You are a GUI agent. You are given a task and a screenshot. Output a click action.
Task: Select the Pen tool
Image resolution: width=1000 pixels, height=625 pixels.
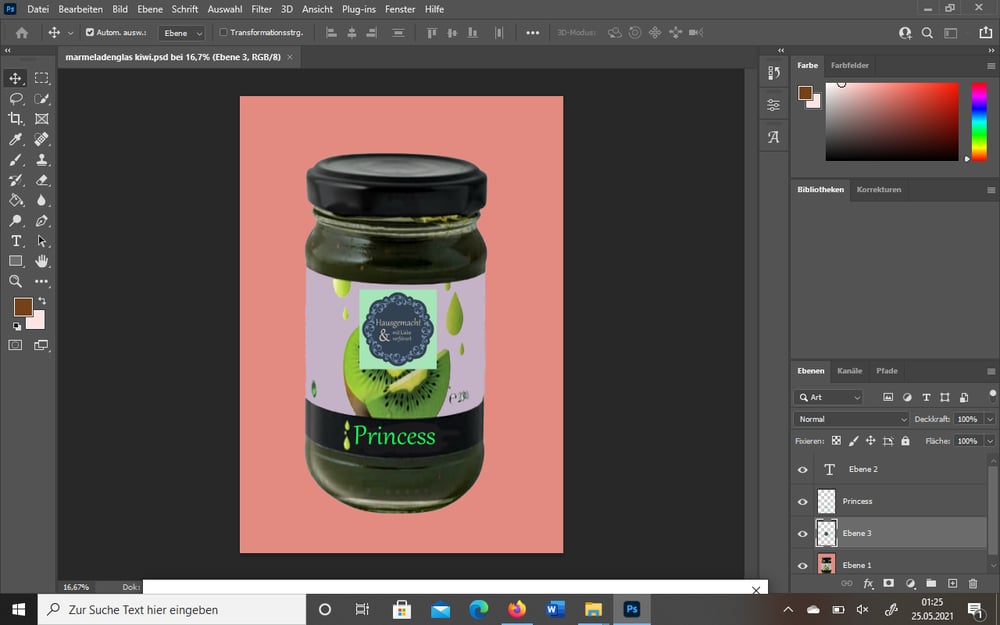point(41,221)
